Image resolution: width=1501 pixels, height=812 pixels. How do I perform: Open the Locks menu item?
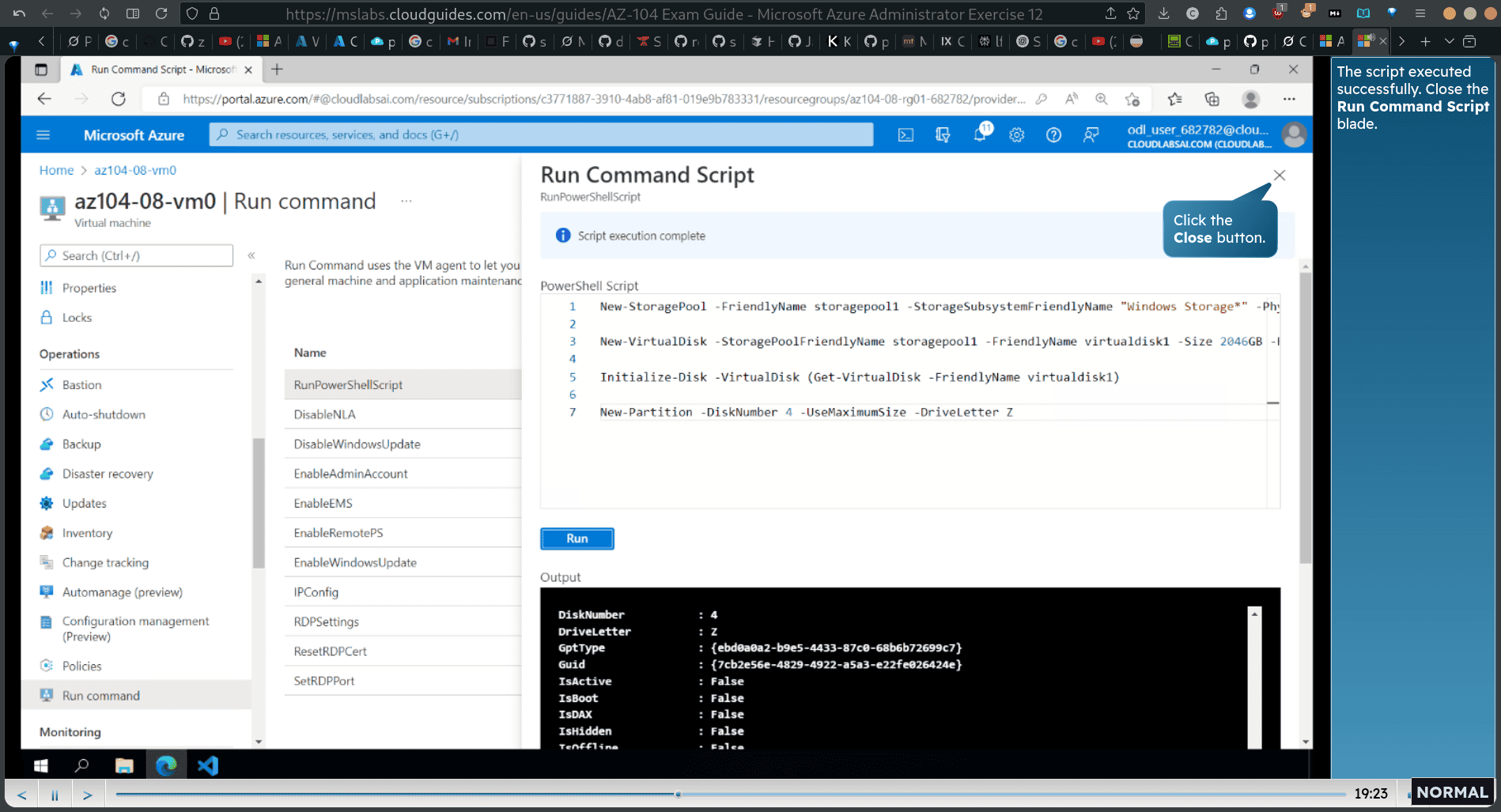tap(77, 318)
